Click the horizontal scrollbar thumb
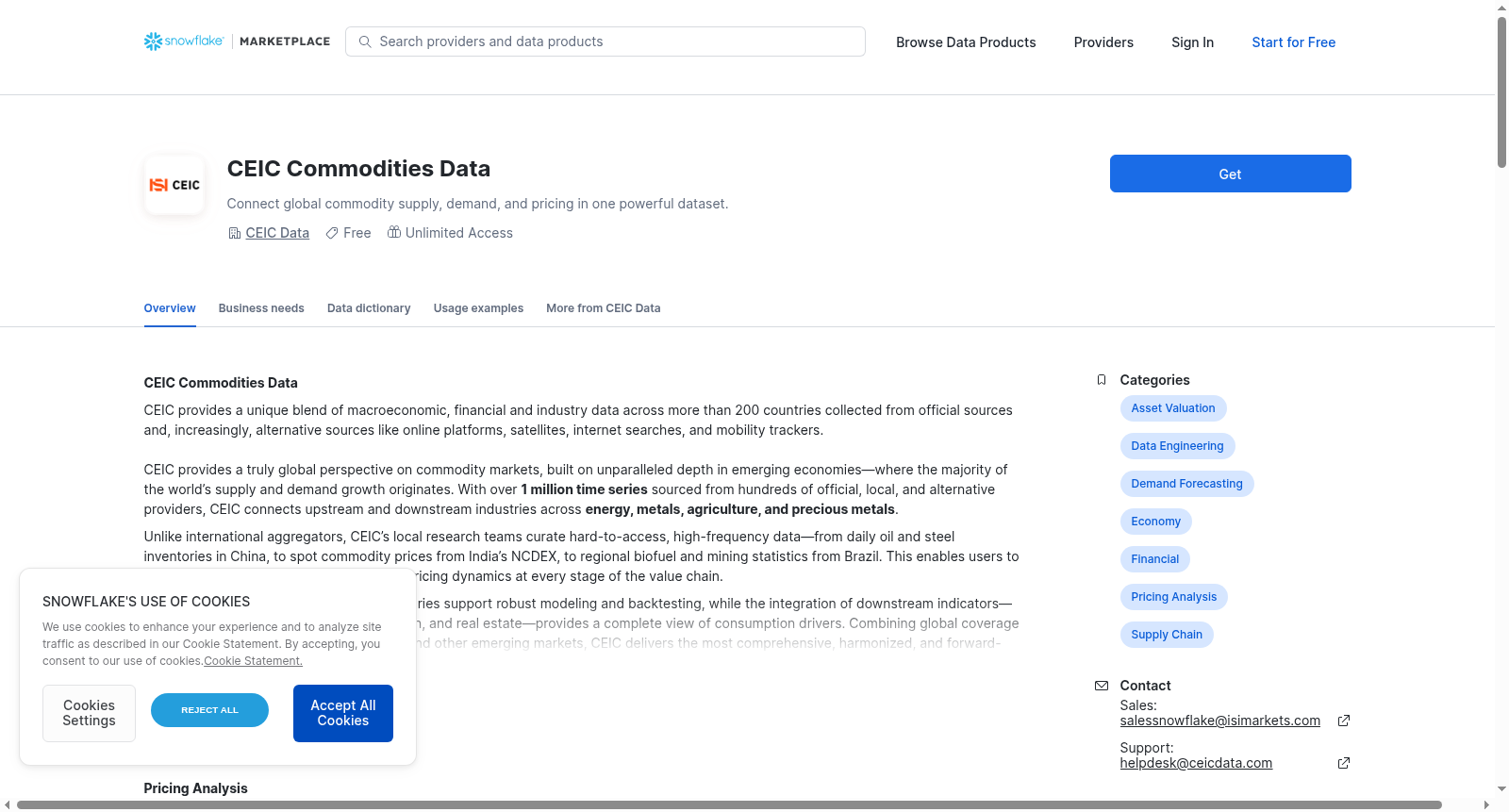The width and height of the screenshot is (1509, 812). [x=729, y=804]
